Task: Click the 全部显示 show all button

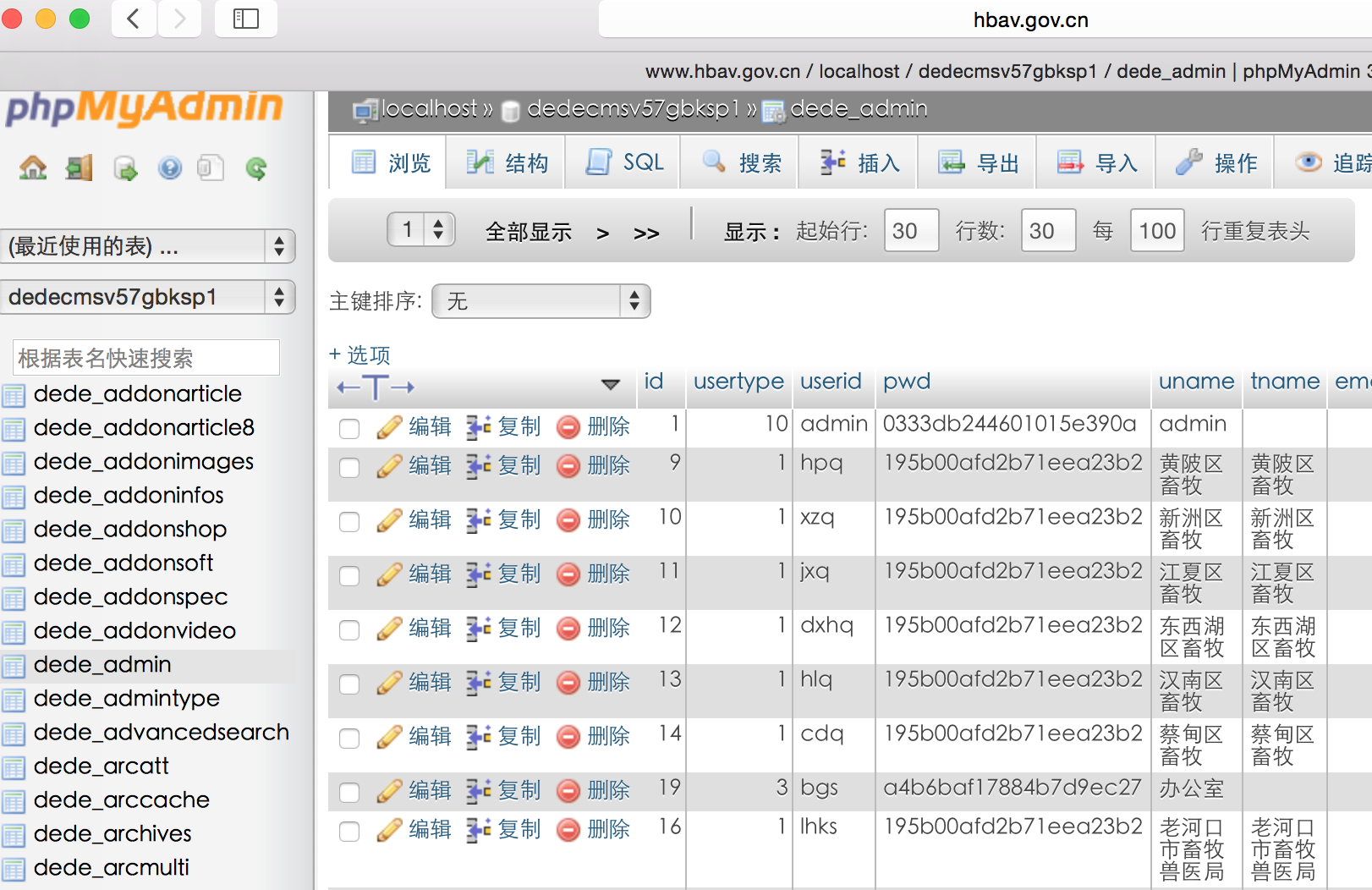Action: tap(529, 232)
